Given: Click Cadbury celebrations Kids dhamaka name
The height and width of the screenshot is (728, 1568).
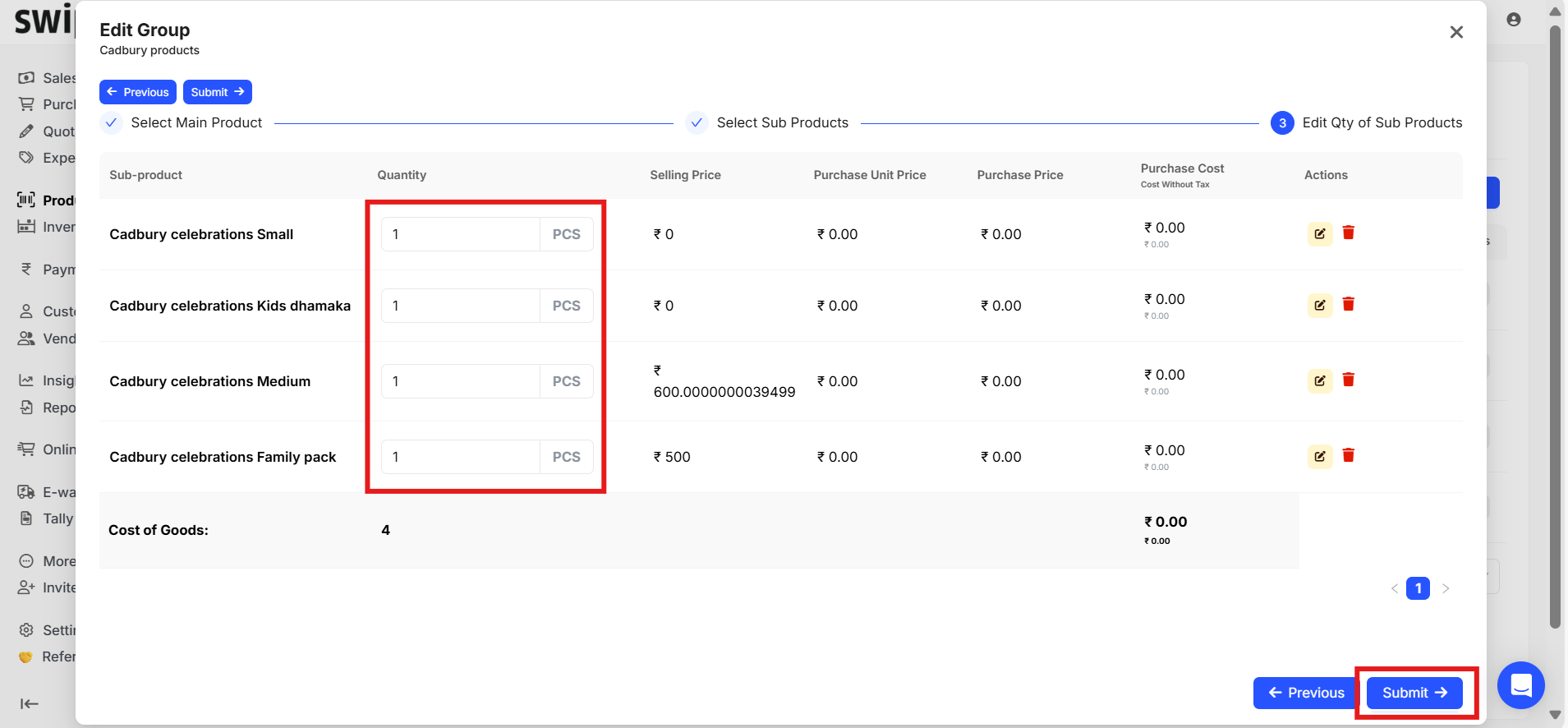Looking at the screenshot, I should tap(230, 306).
